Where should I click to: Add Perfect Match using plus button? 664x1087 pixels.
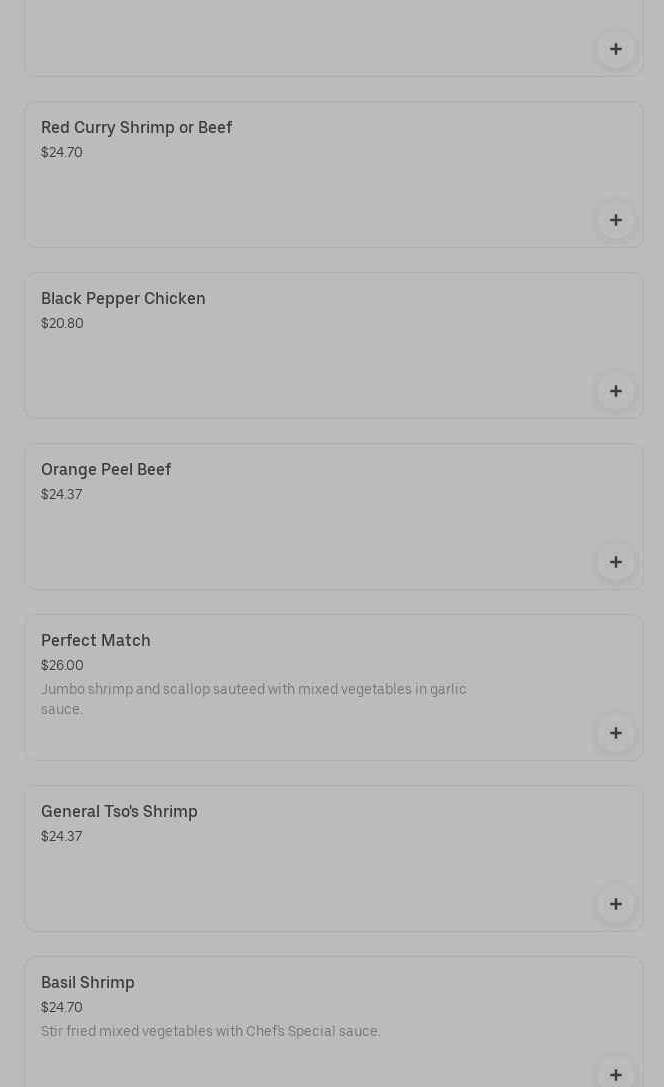point(615,733)
